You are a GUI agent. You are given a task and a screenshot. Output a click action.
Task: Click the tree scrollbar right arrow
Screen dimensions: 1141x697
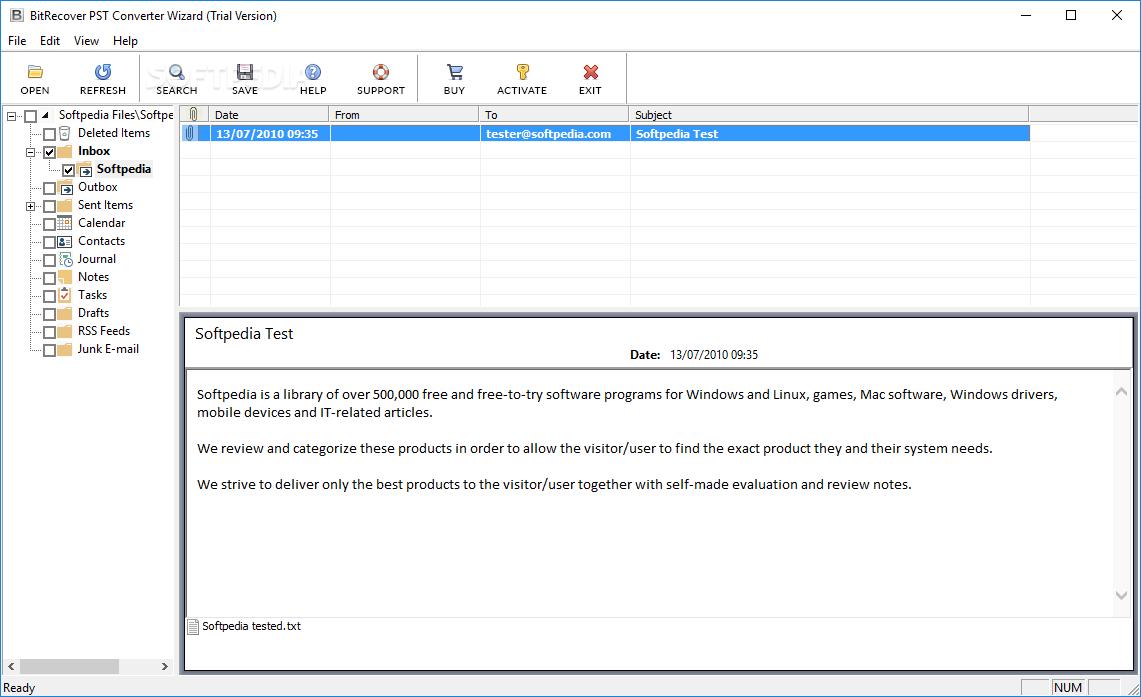coord(164,666)
